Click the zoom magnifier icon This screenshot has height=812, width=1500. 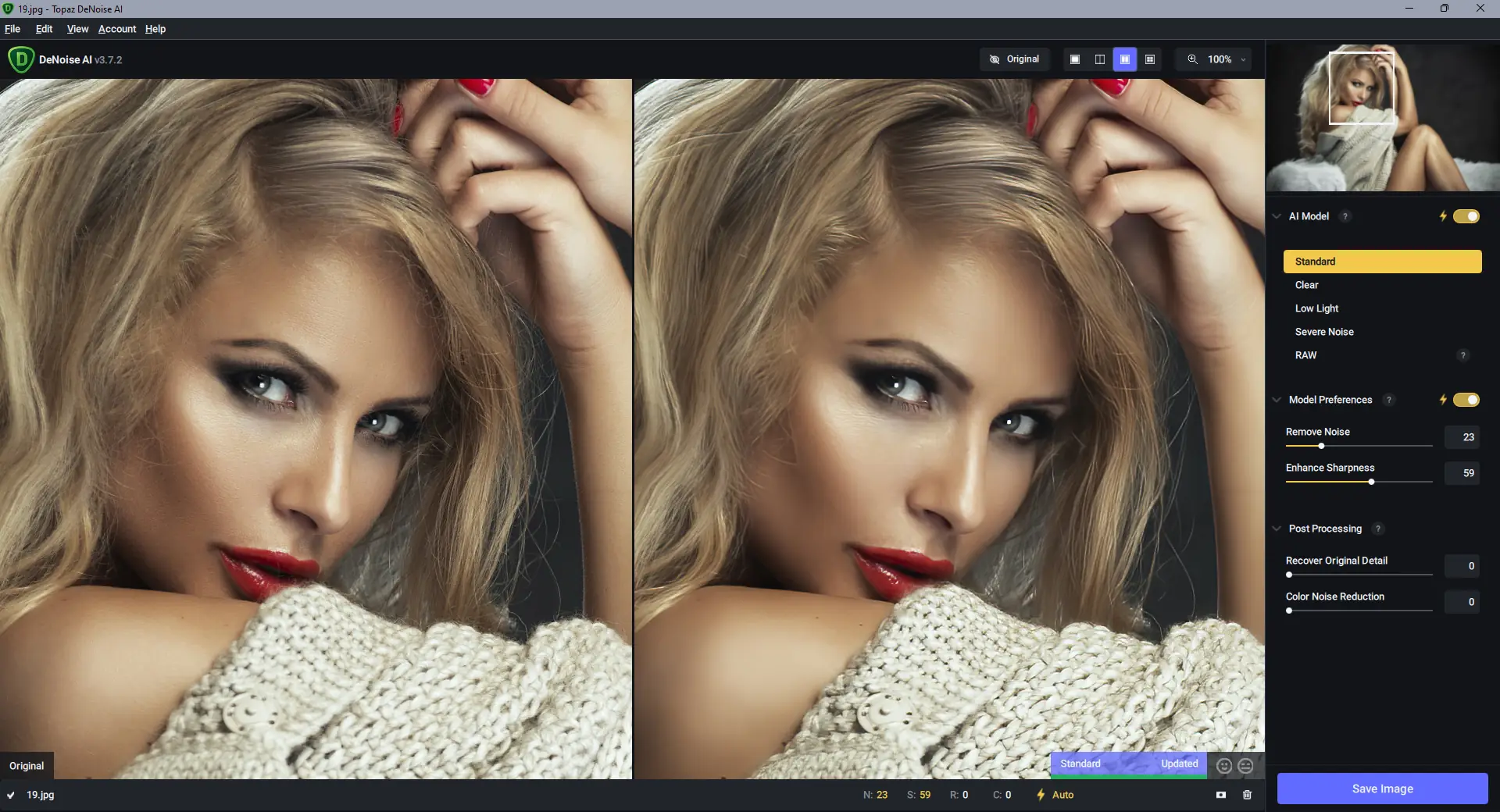click(1192, 59)
